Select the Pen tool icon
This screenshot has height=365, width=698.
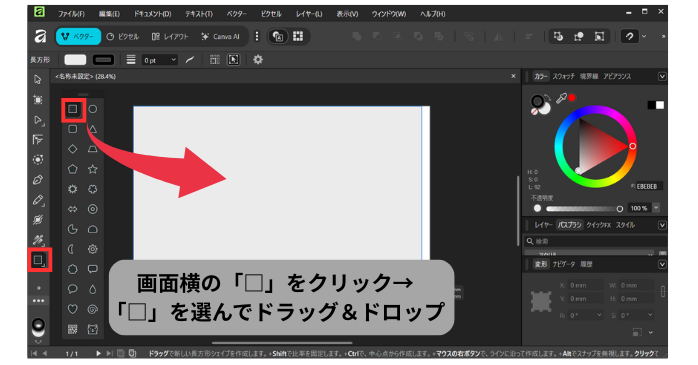[x=38, y=180]
